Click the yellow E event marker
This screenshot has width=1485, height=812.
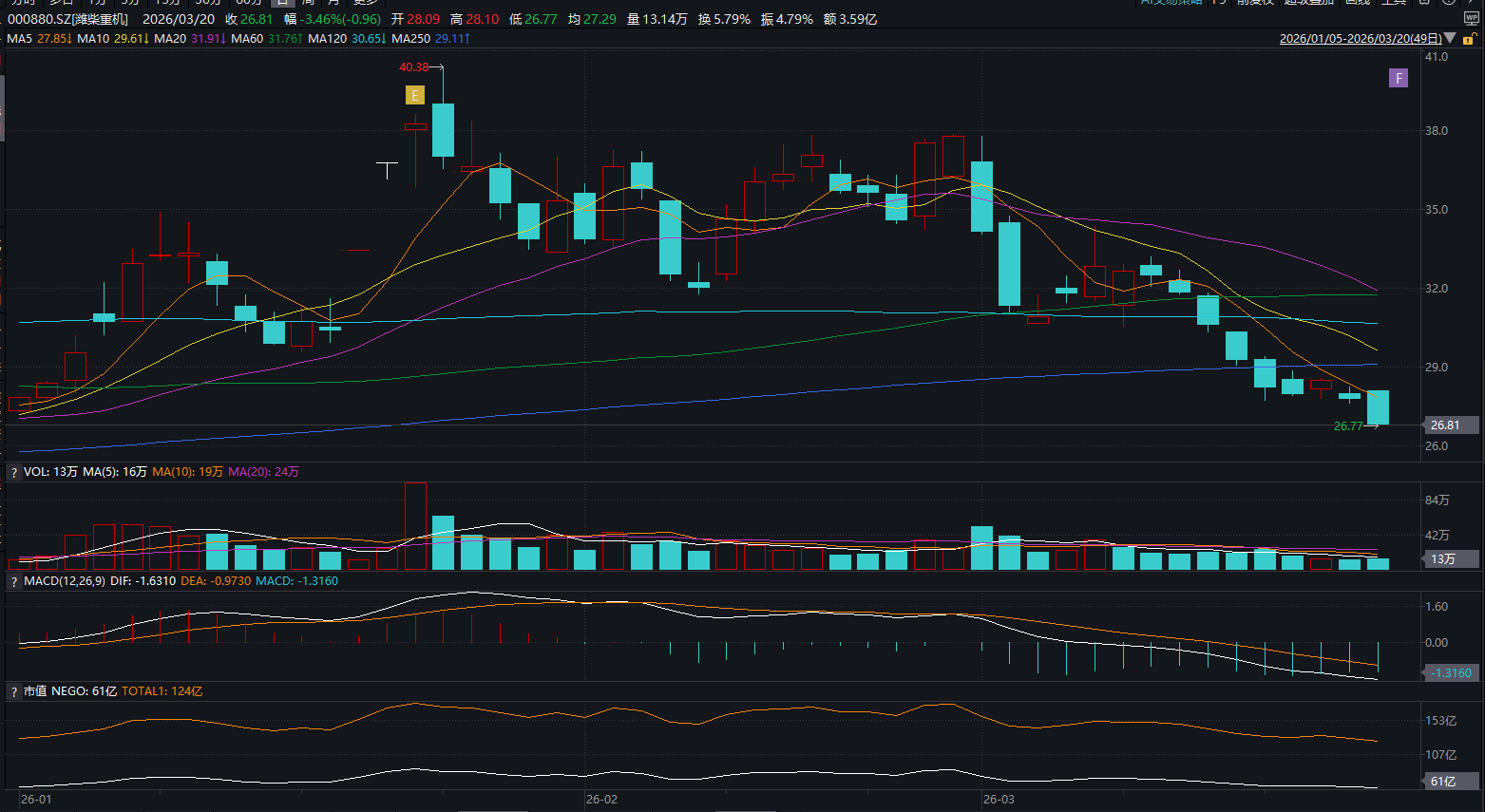tap(414, 95)
